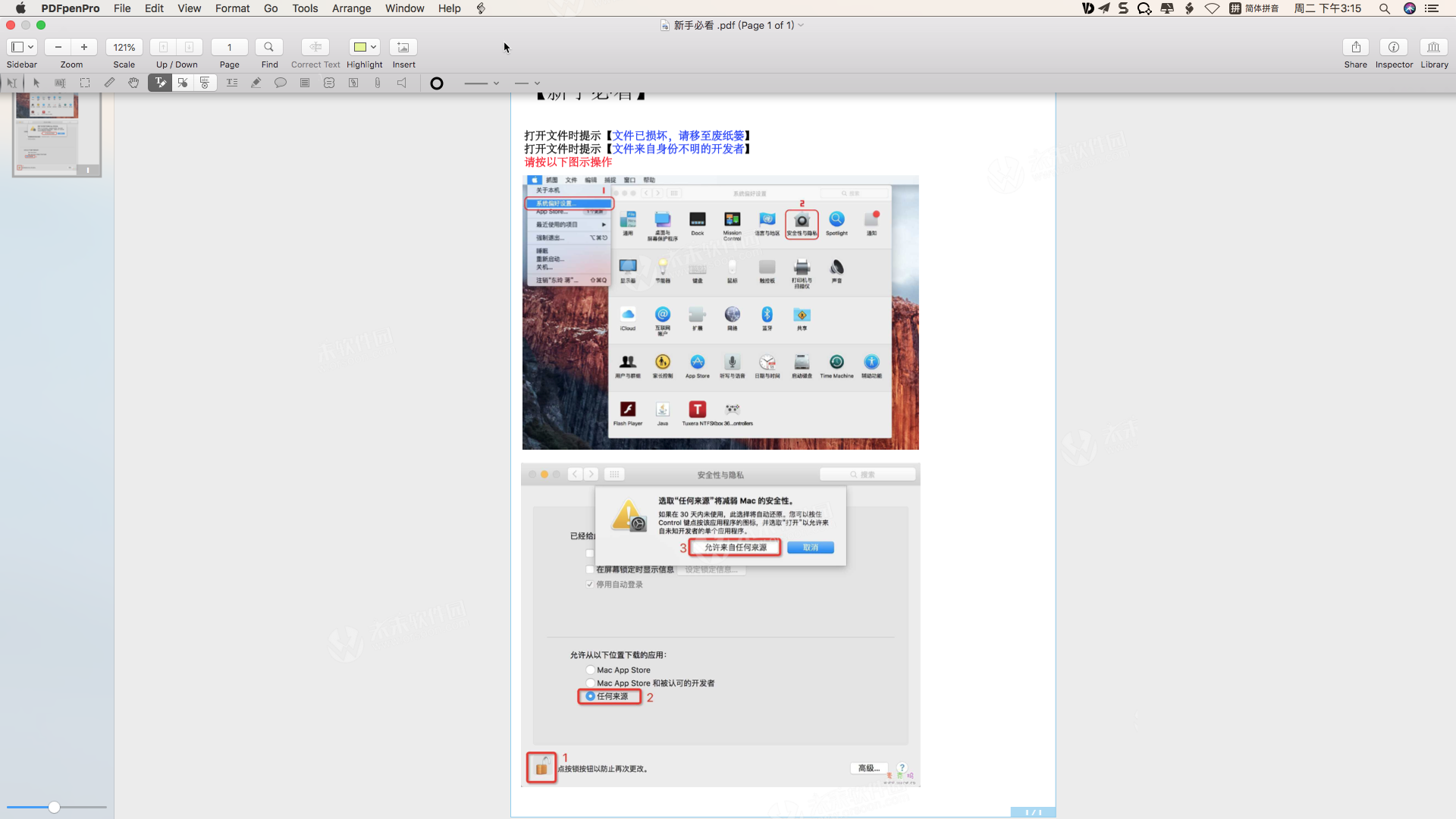Go to next page with Down button
Image resolution: width=1456 pixels, height=819 pixels.
pos(190,47)
